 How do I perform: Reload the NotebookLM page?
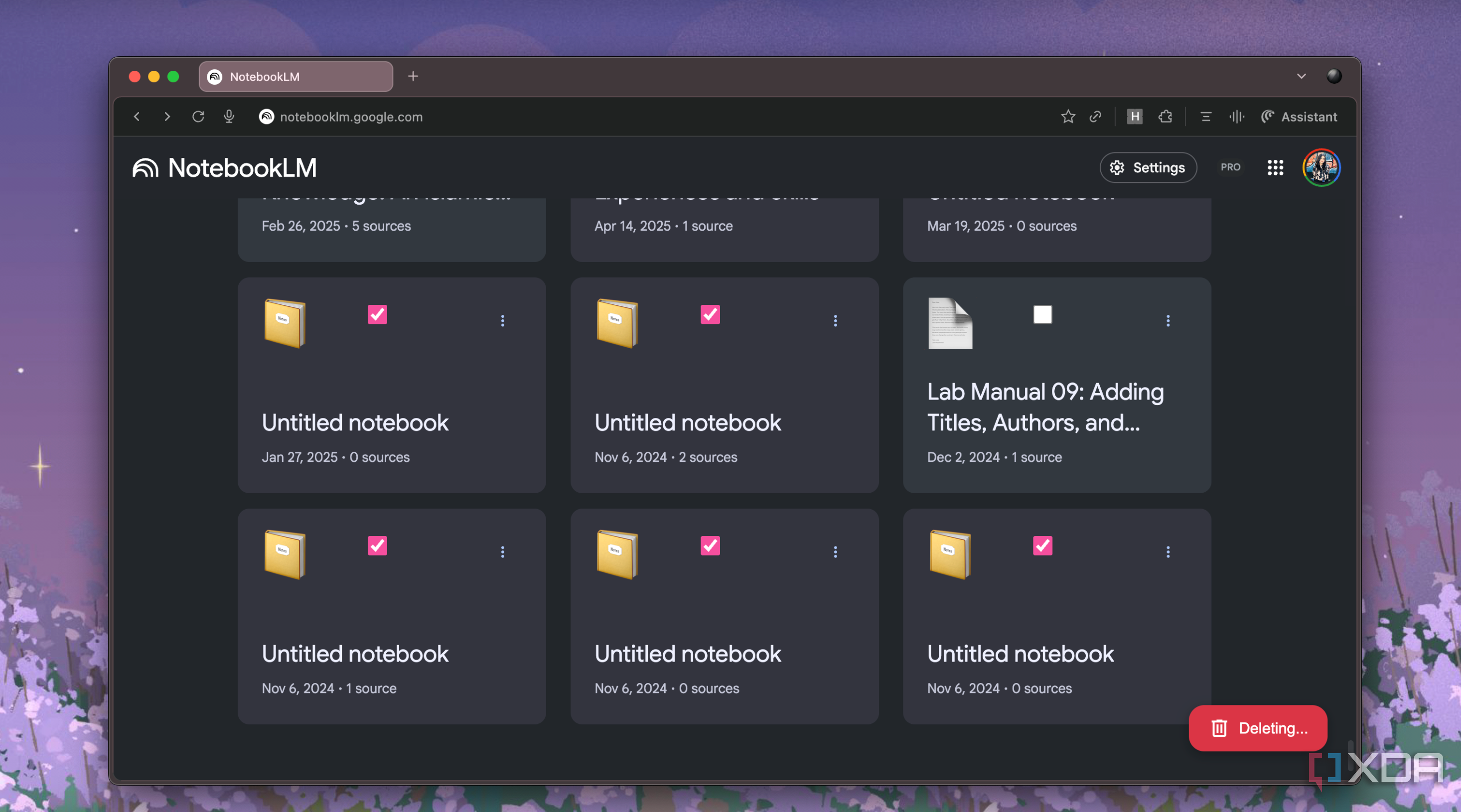[198, 117]
